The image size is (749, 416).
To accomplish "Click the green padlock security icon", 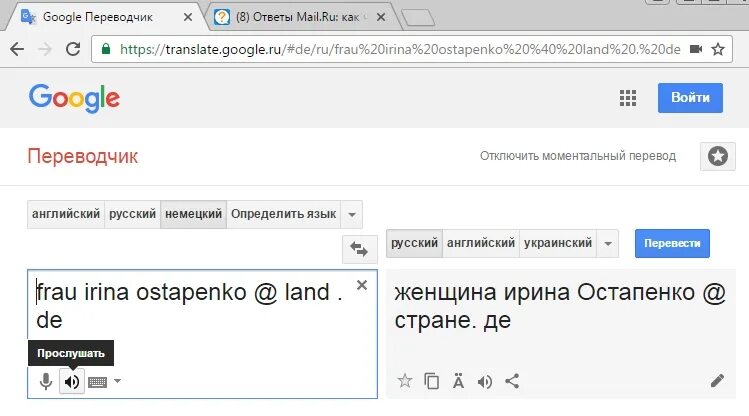I will click(x=106, y=49).
